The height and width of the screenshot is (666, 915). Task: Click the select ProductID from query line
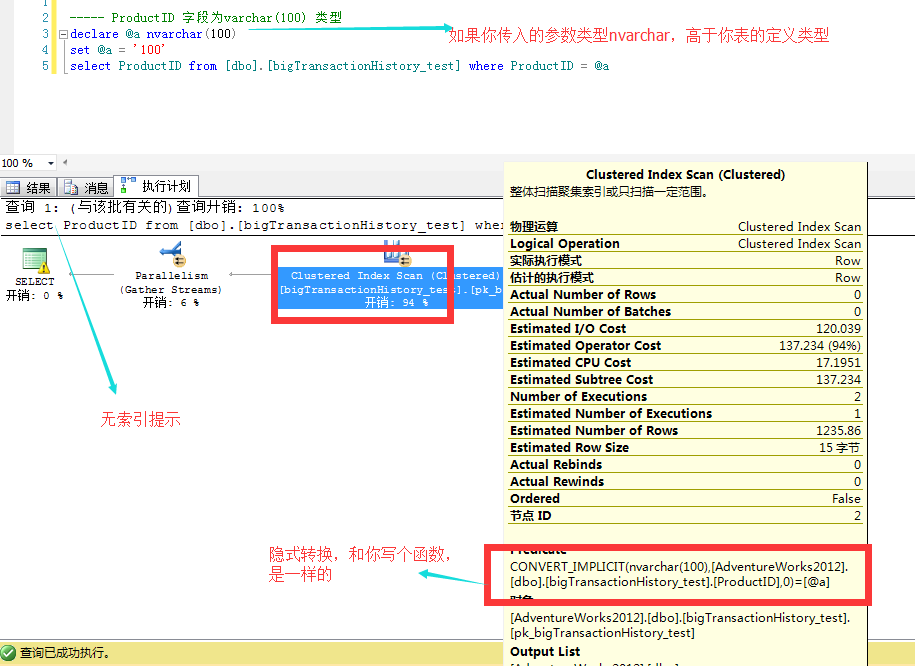(x=340, y=66)
